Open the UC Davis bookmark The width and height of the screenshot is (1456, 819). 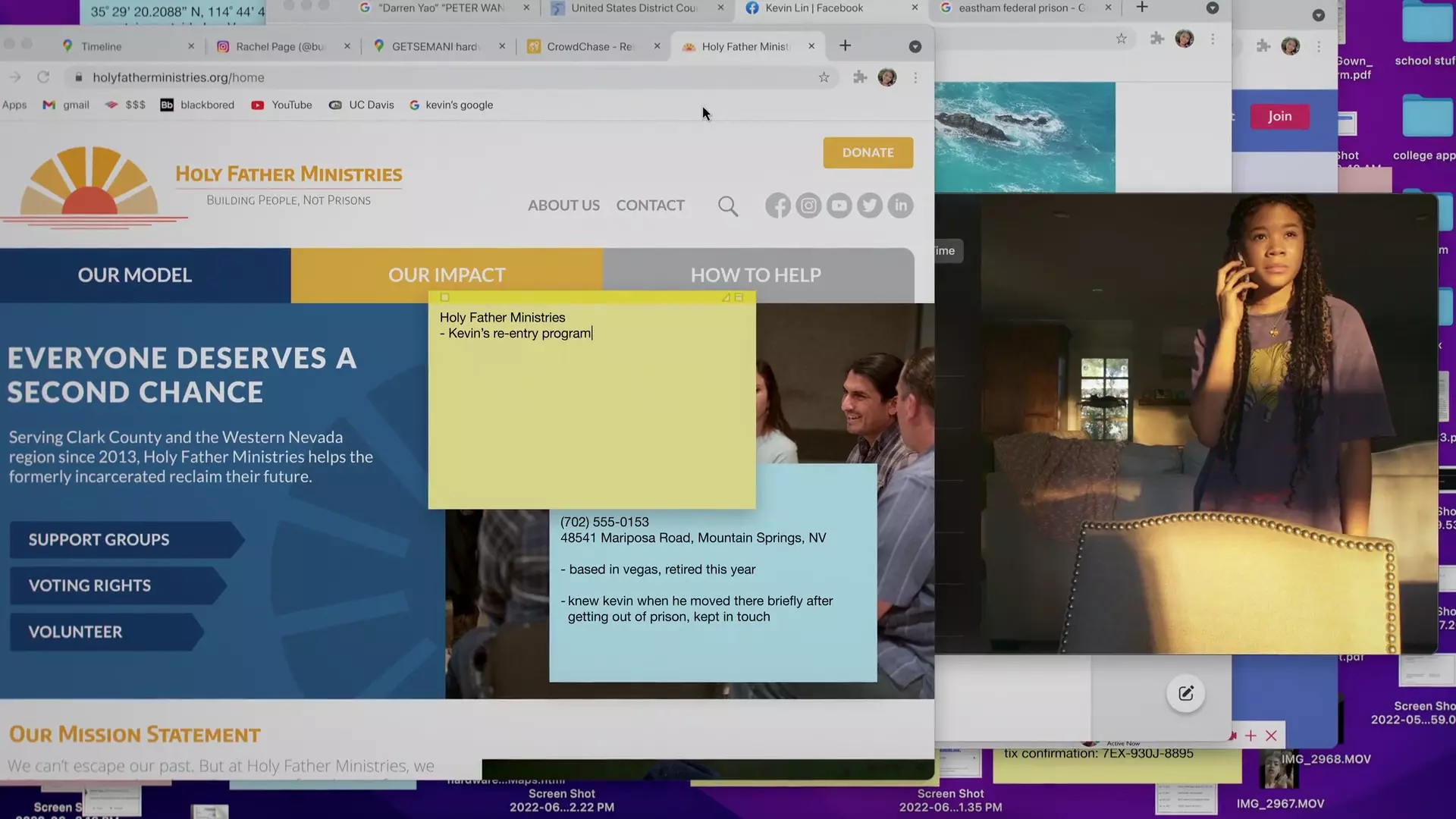click(361, 105)
